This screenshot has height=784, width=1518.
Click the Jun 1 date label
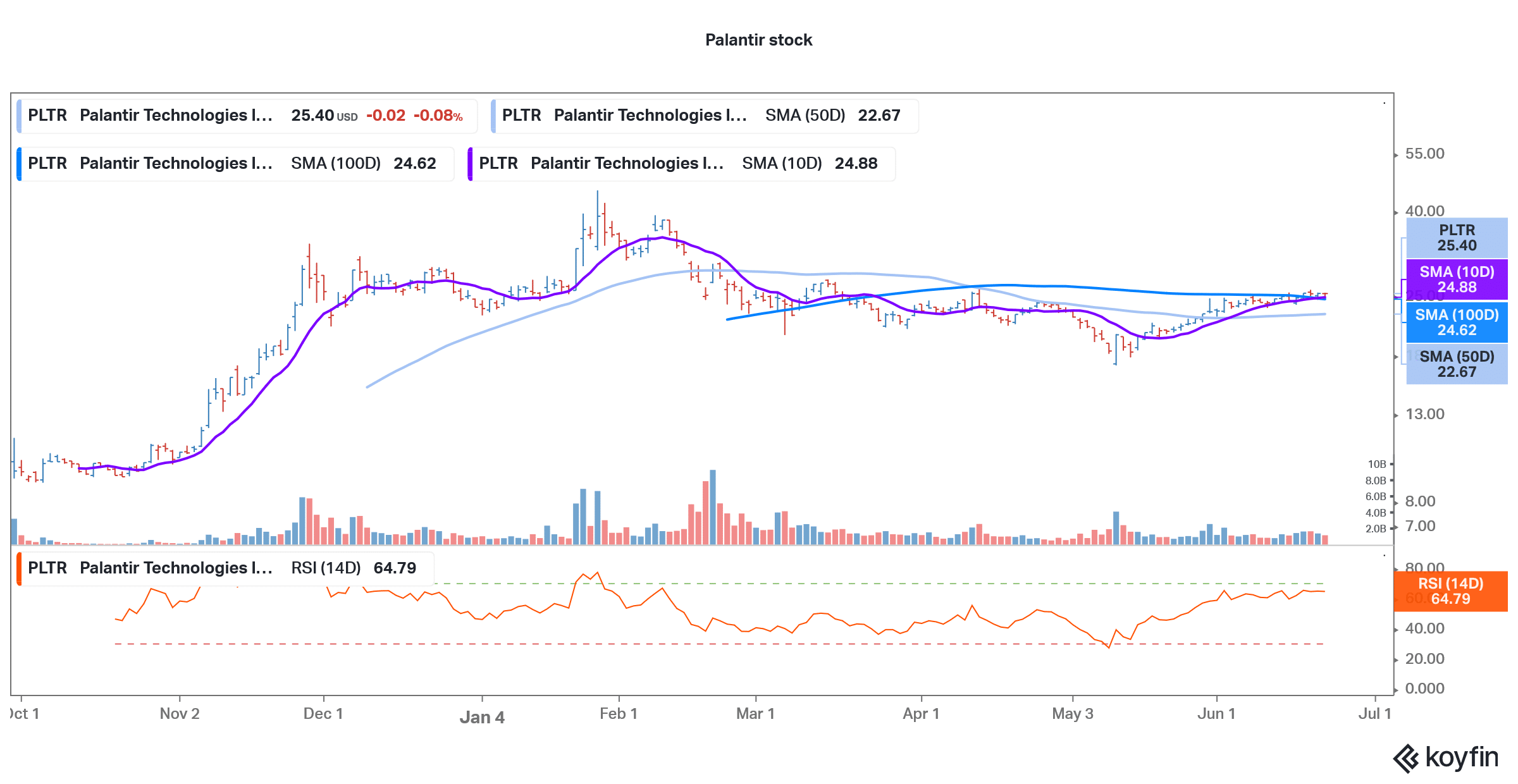click(1216, 714)
